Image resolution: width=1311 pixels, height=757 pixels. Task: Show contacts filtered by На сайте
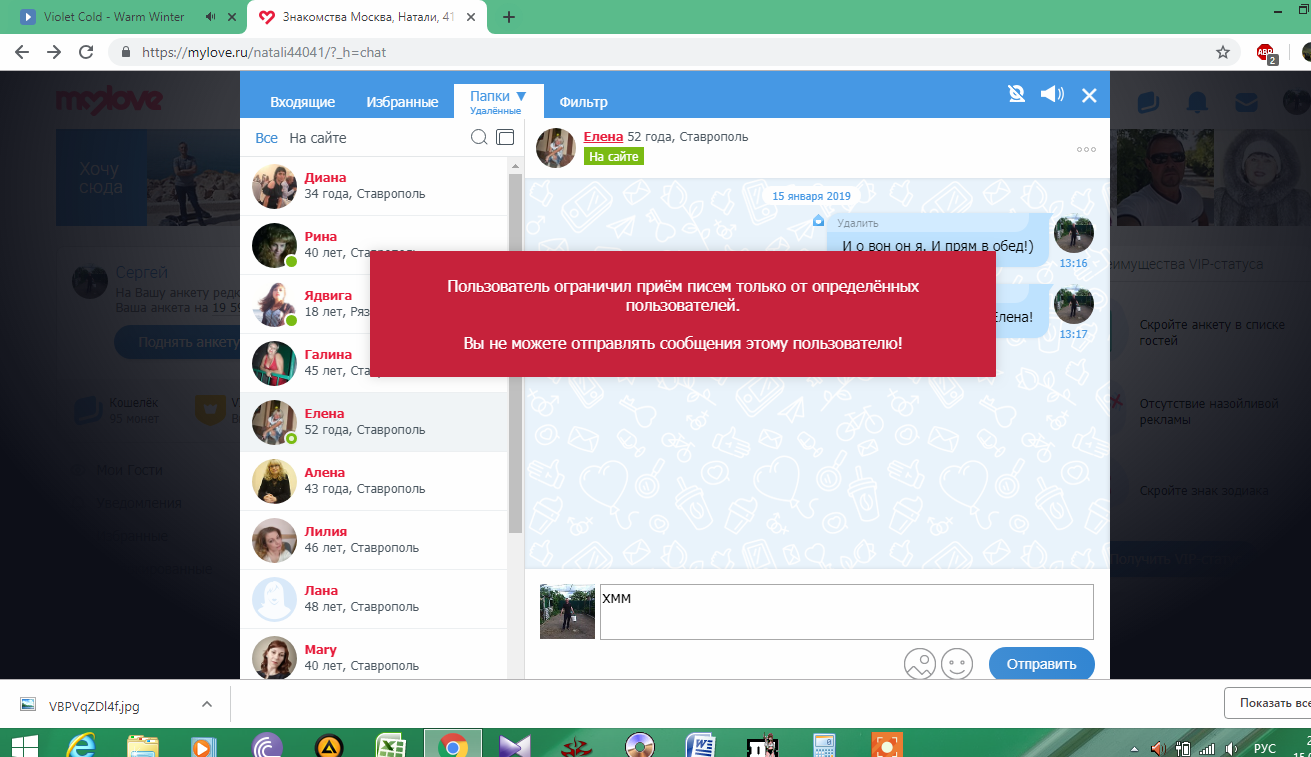(x=317, y=138)
